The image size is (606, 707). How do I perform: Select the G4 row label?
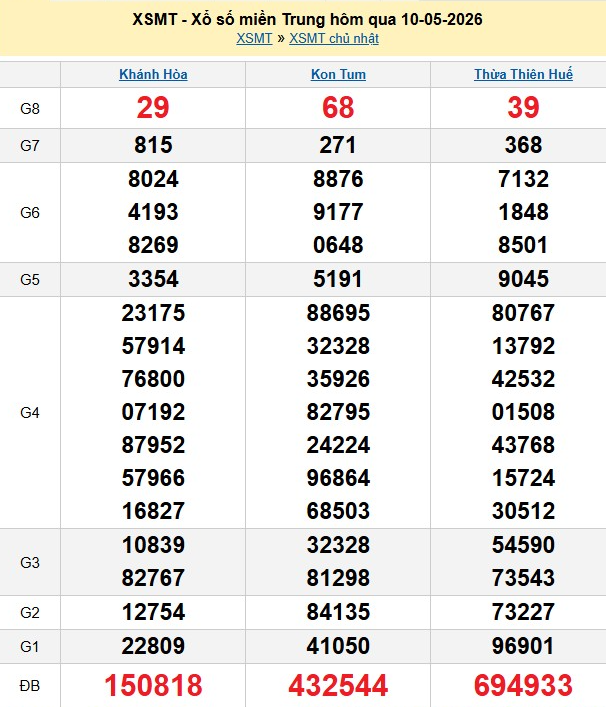coord(30,413)
